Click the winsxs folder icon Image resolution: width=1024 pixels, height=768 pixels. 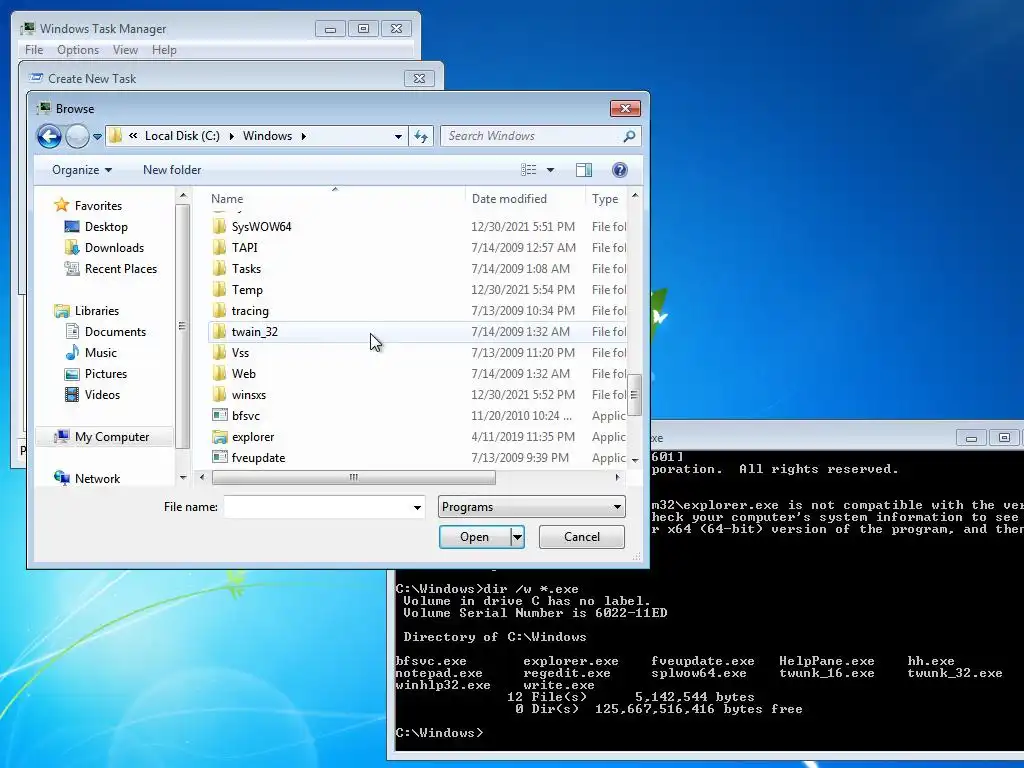(219, 394)
